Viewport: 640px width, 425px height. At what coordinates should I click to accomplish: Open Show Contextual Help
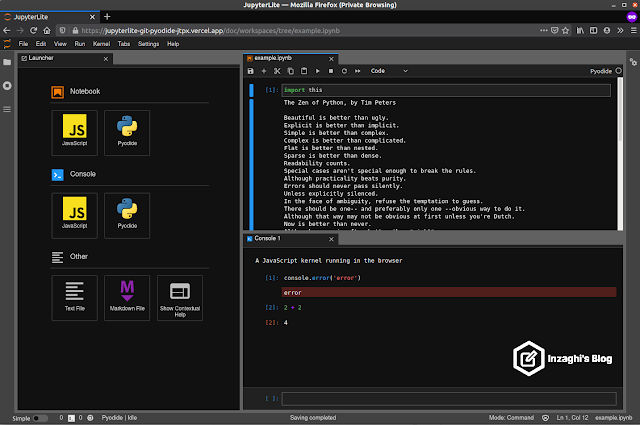pyautogui.click(x=180, y=298)
